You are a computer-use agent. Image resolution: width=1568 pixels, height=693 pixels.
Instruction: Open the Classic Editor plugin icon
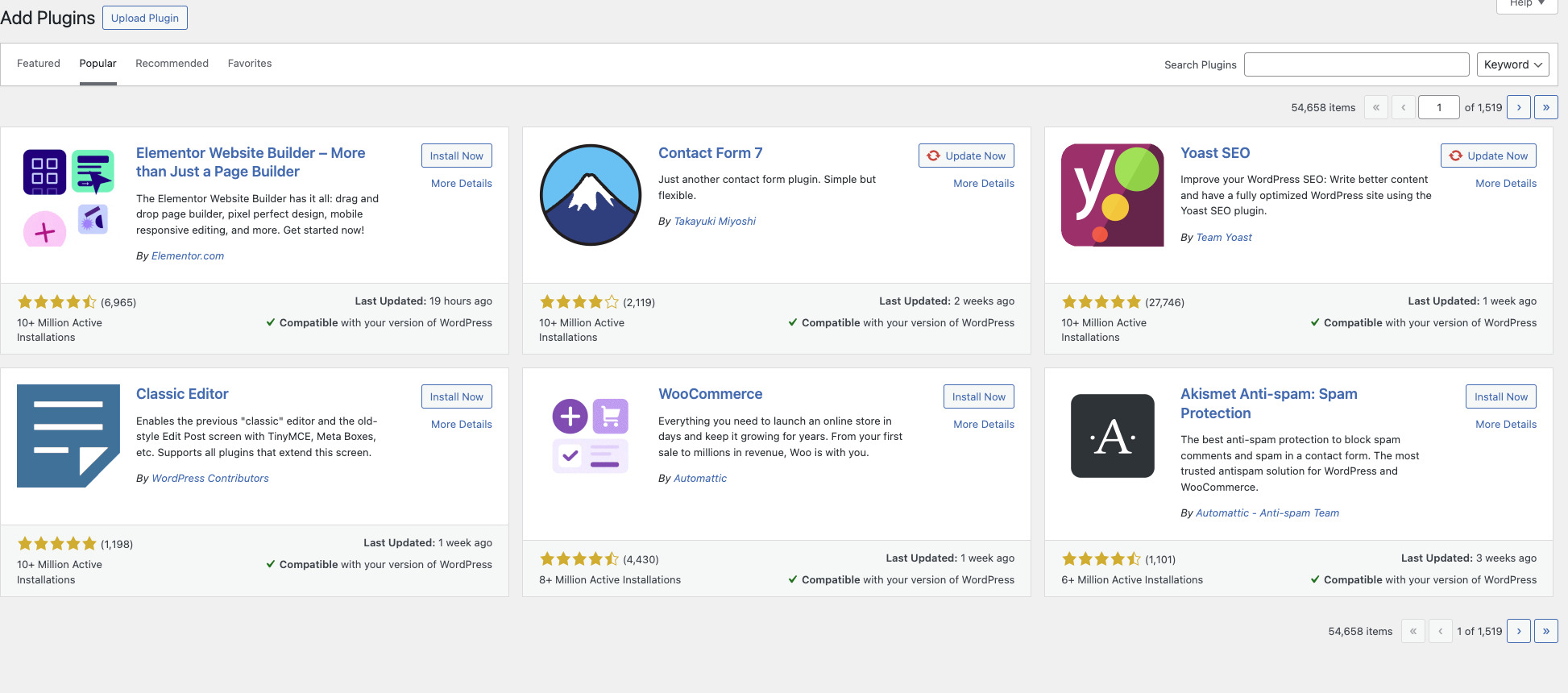(x=68, y=436)
